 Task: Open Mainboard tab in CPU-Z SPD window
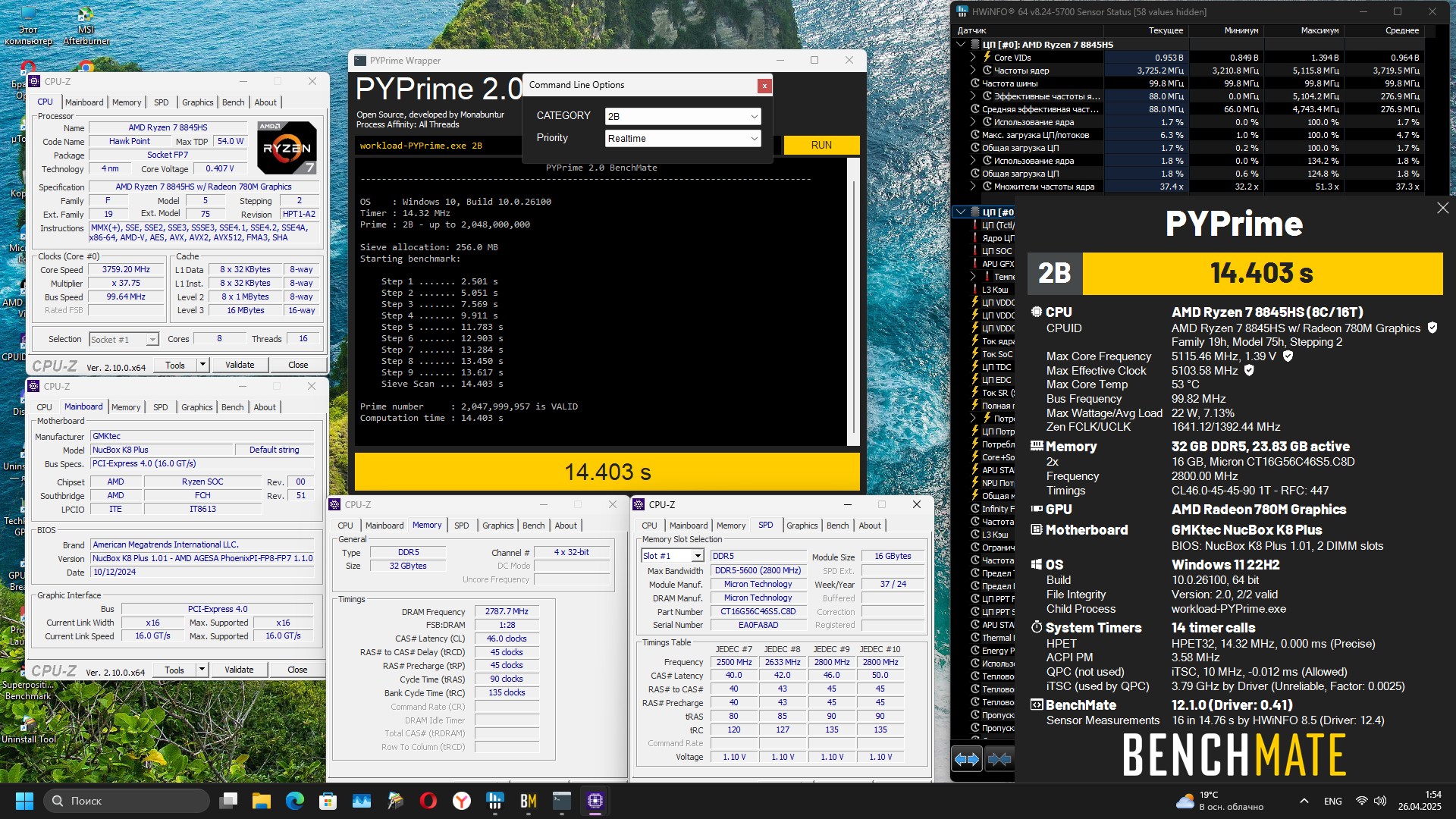coord(689,526)
